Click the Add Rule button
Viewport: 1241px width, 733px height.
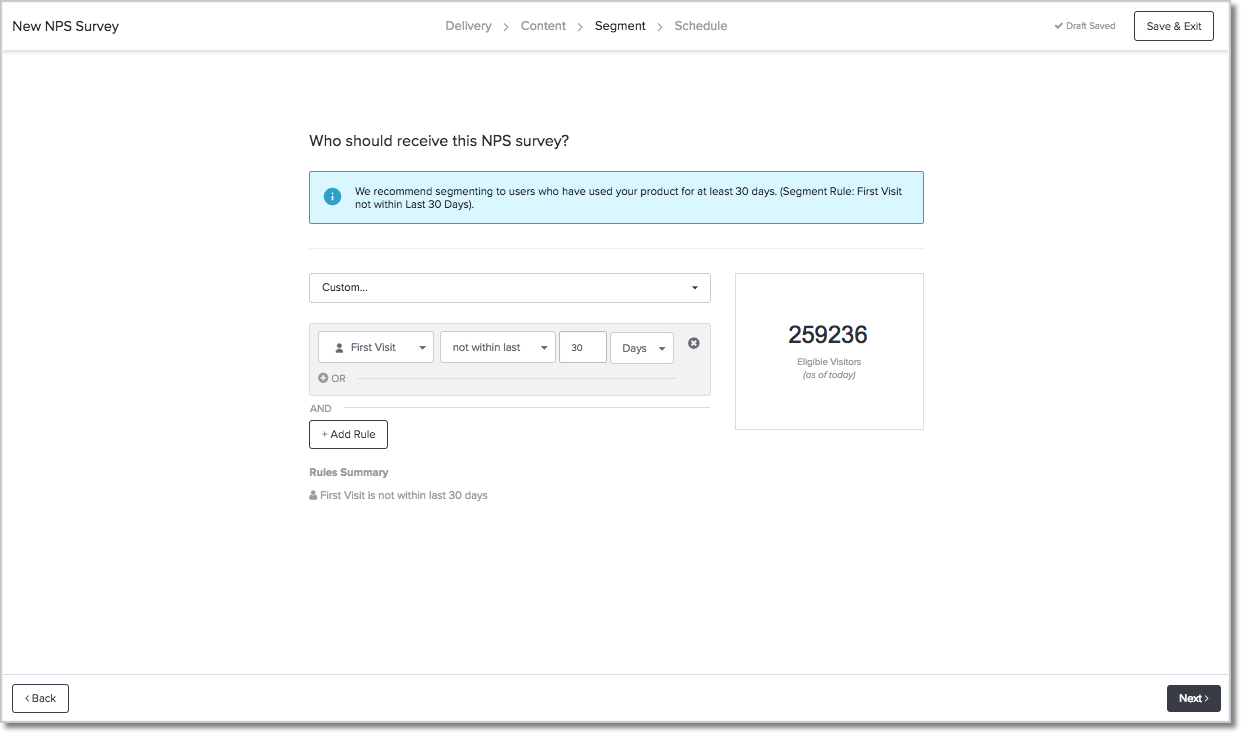pos(348,434)
